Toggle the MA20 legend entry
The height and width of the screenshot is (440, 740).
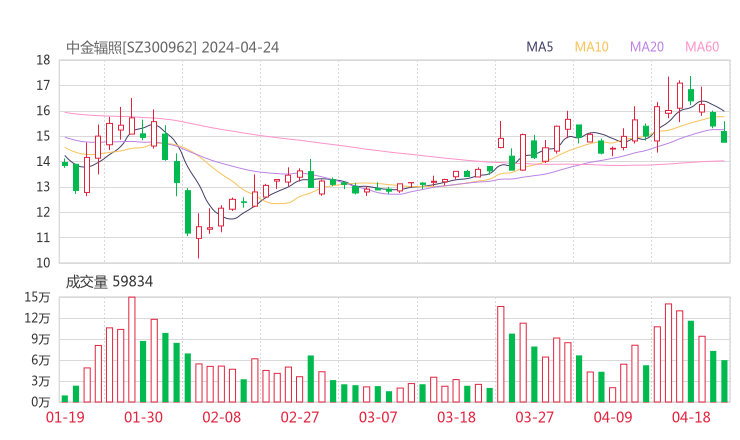click(x=647, y=47)
